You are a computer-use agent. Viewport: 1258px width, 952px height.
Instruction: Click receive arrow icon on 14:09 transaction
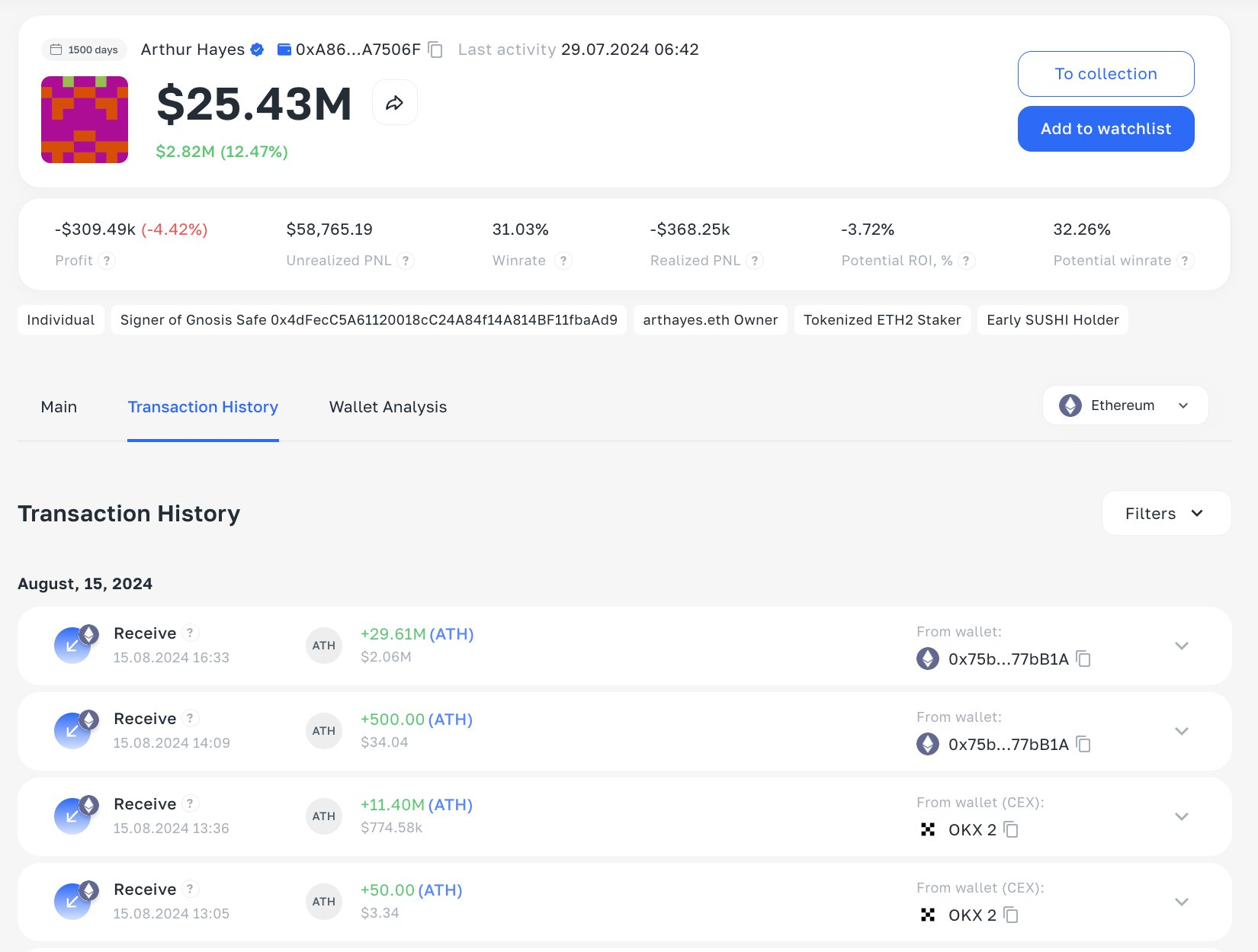72,731
